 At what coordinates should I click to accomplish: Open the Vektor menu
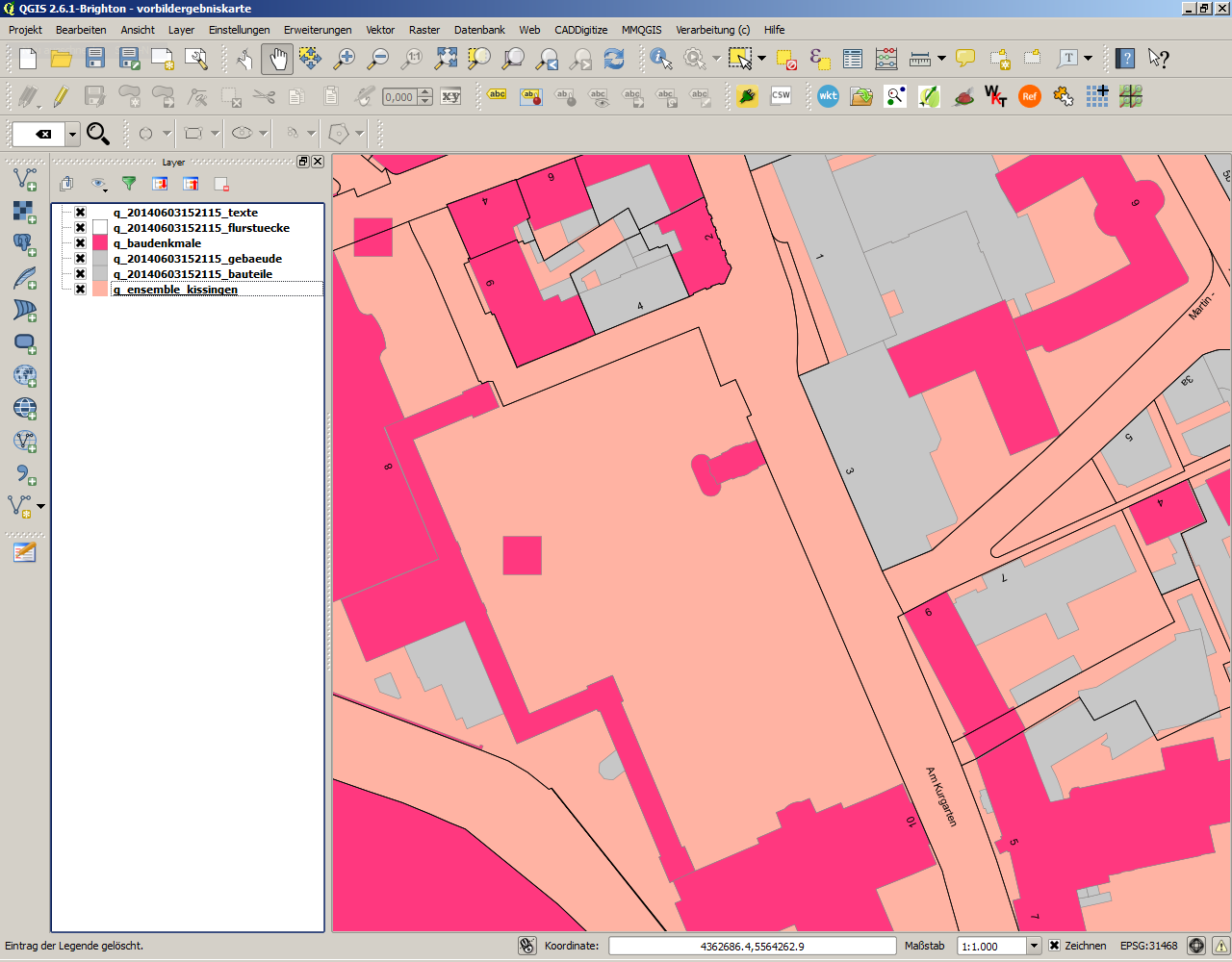pyautogui.click(x=380, y=30)
